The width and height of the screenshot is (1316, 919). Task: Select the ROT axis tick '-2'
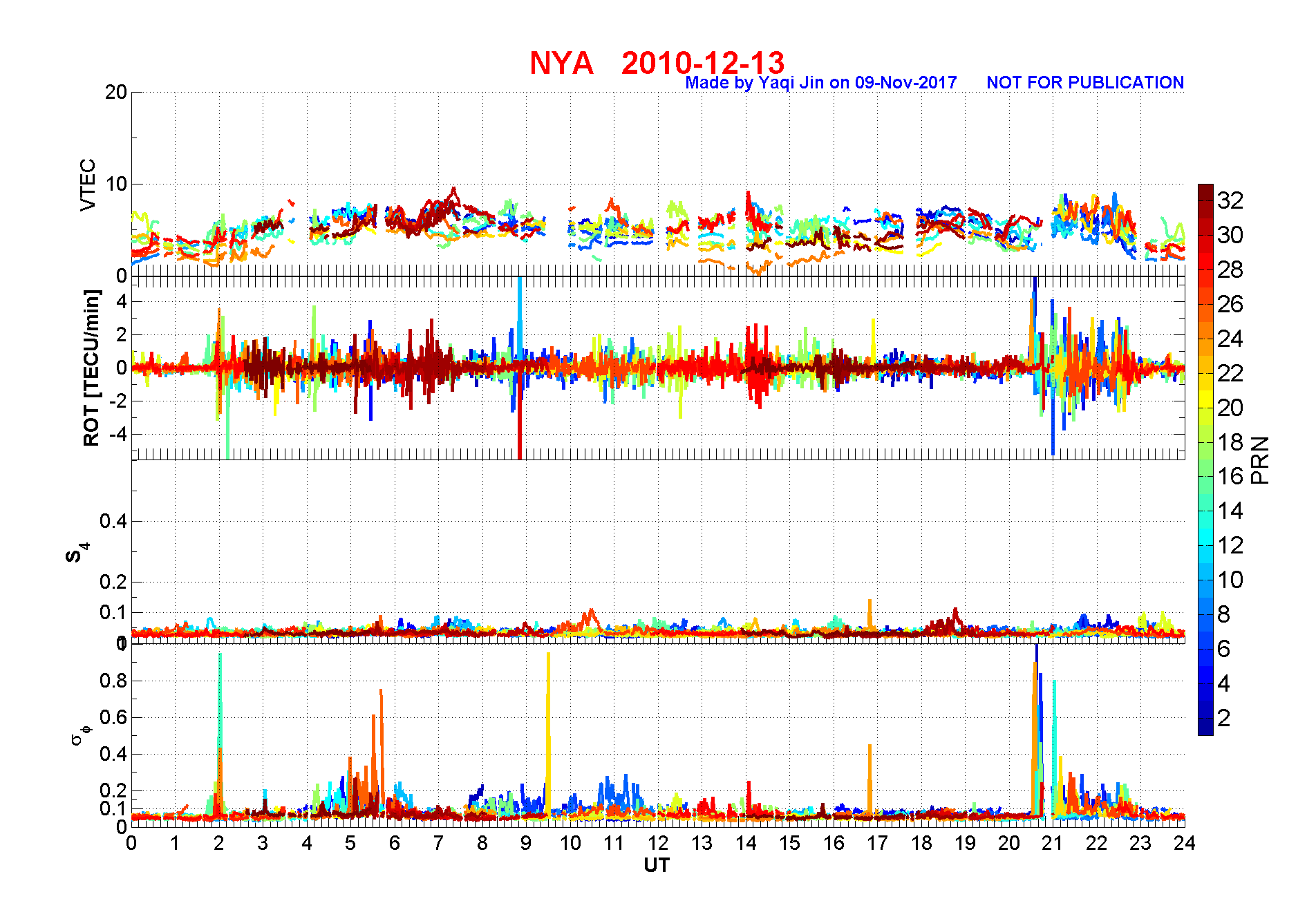click(x=117, y=401)
